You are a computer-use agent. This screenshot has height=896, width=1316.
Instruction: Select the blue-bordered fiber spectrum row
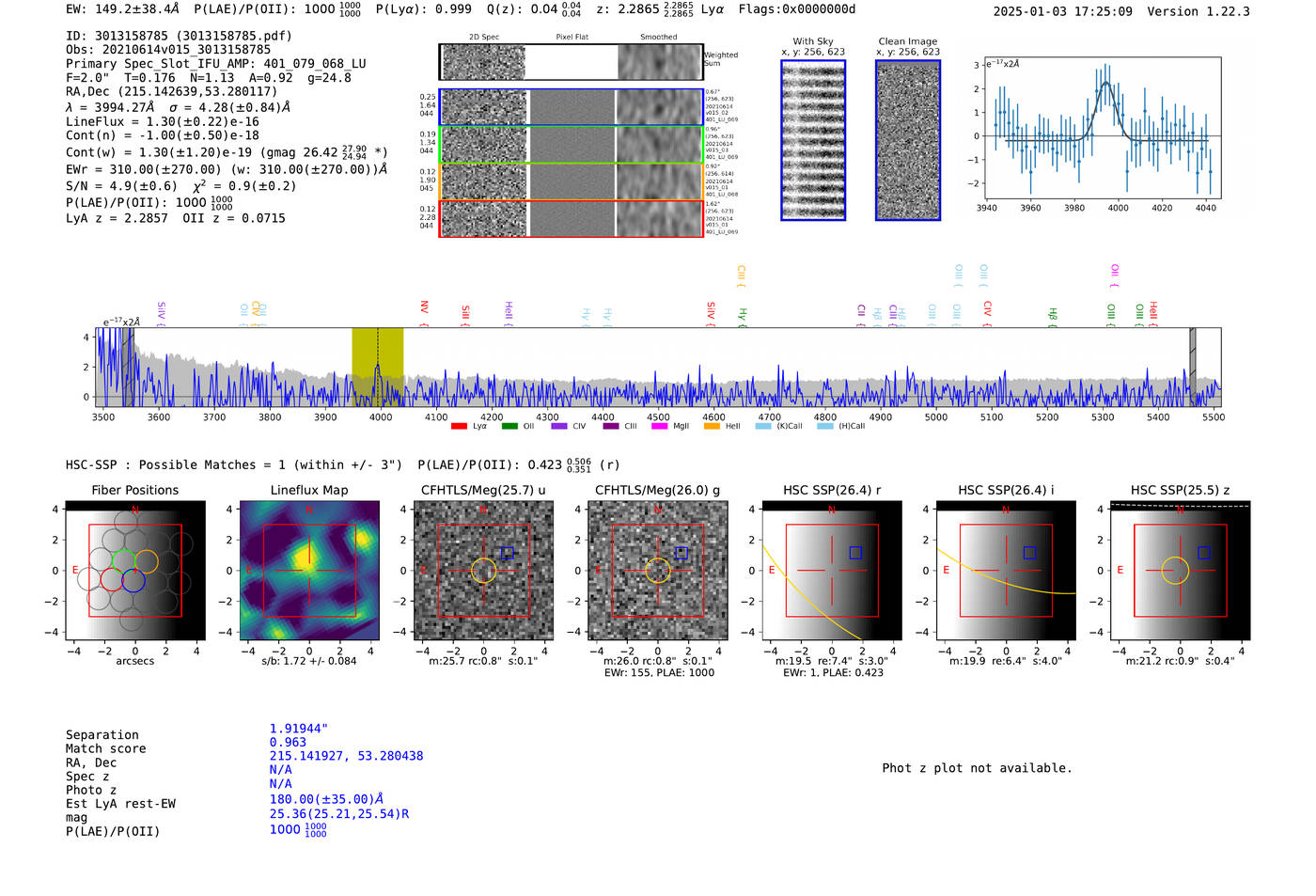click(x=572, y=107)
